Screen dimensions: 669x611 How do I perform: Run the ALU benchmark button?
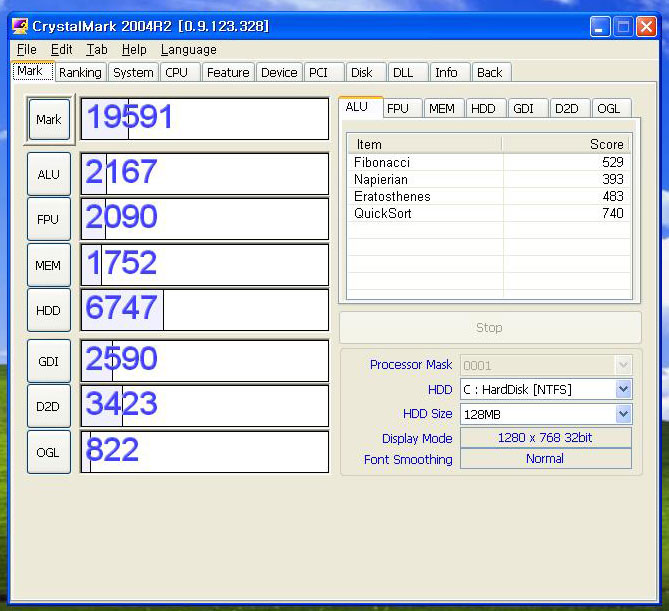coord(49,174)
